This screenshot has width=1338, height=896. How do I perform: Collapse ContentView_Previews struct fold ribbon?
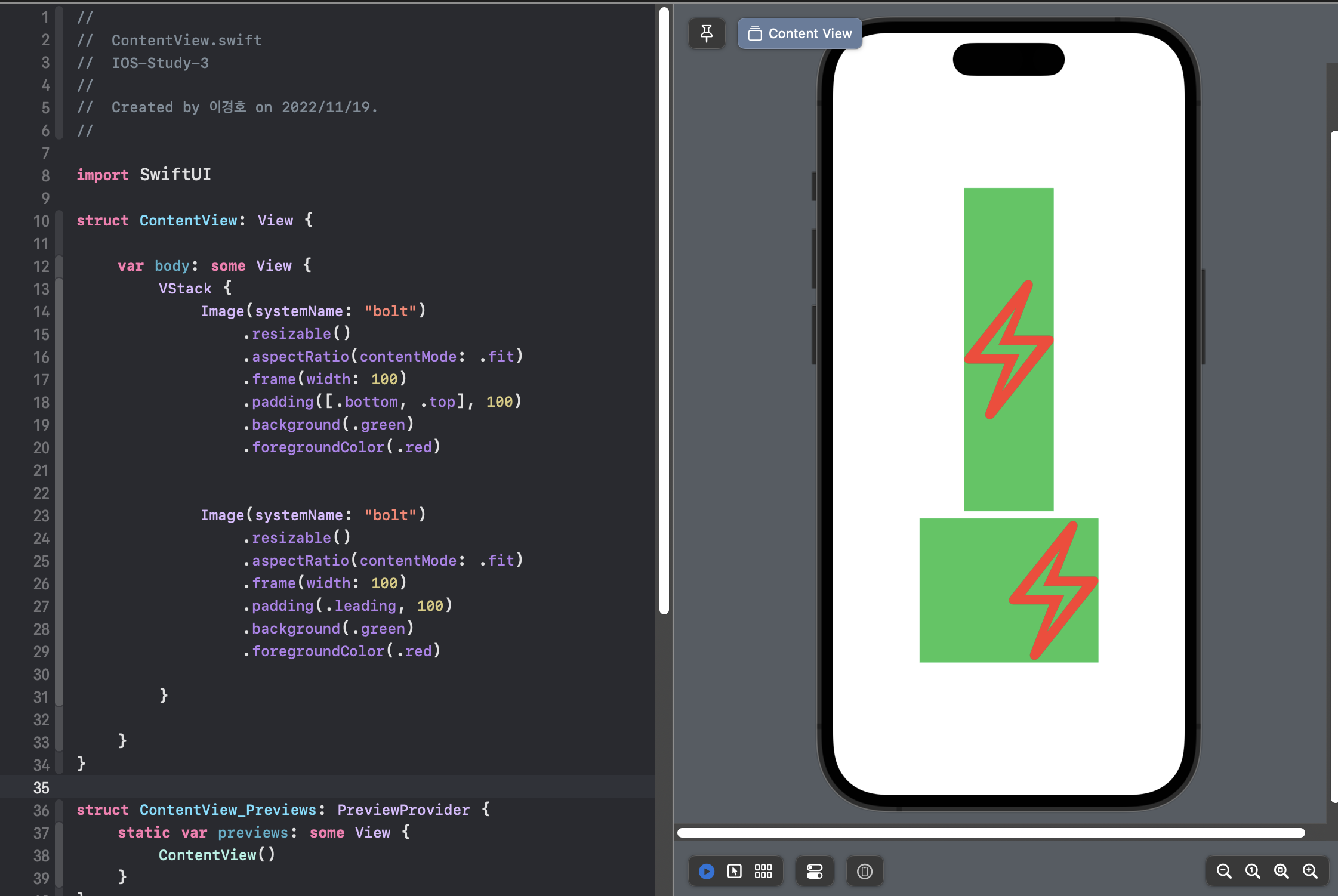tap(59, 810)
